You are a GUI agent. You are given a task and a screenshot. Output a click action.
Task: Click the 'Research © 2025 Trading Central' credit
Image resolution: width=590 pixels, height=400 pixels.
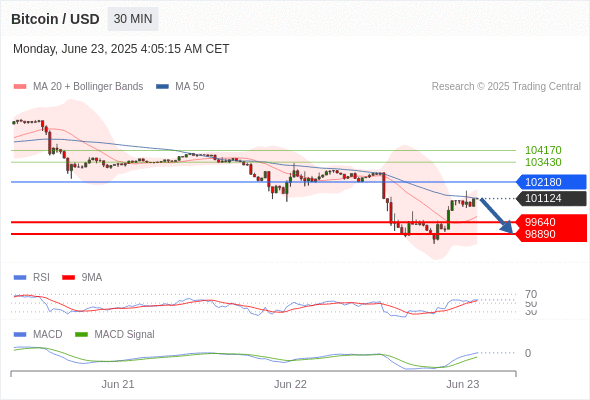point(506,87)
